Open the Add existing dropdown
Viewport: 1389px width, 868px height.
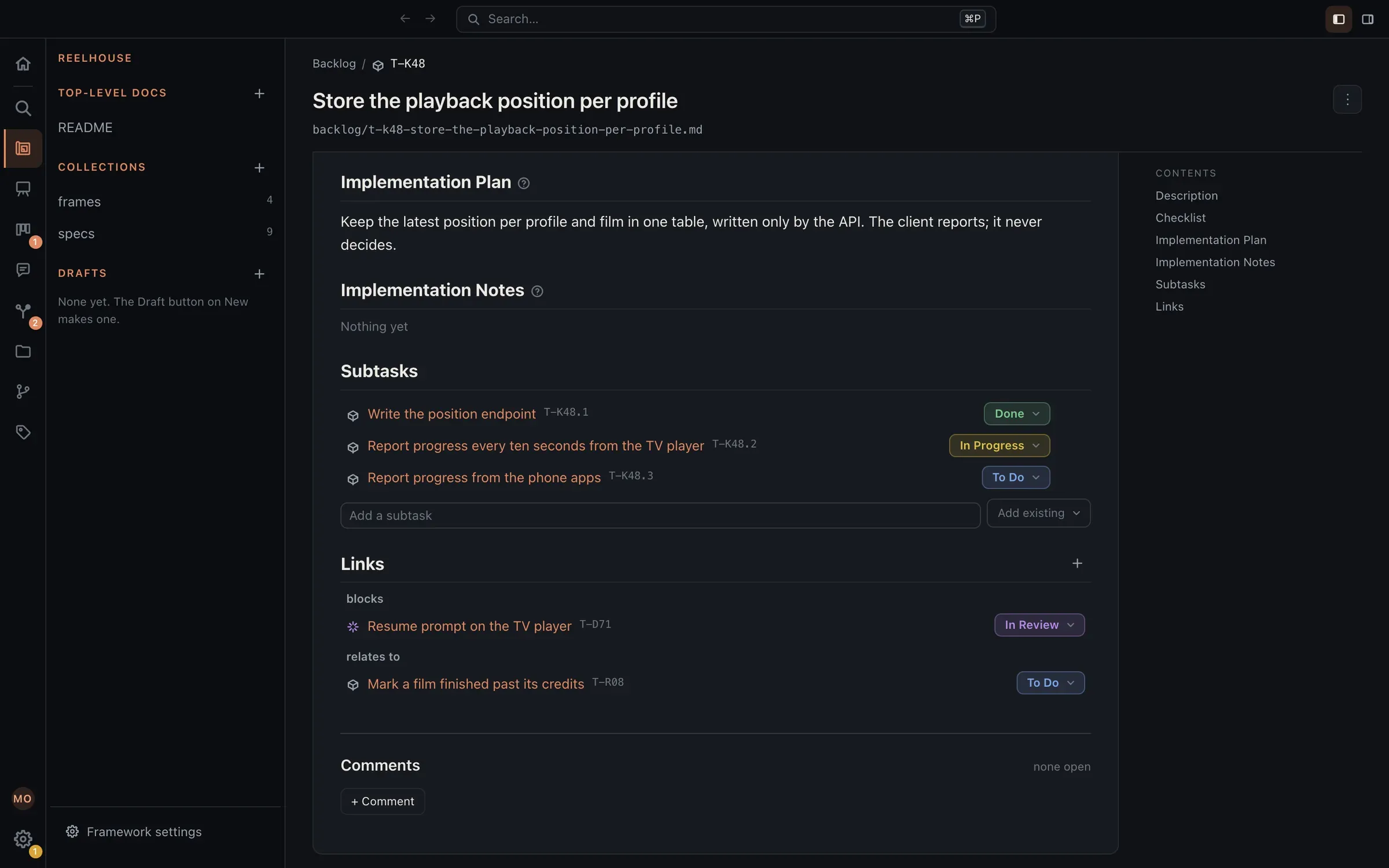[1039, 513]
